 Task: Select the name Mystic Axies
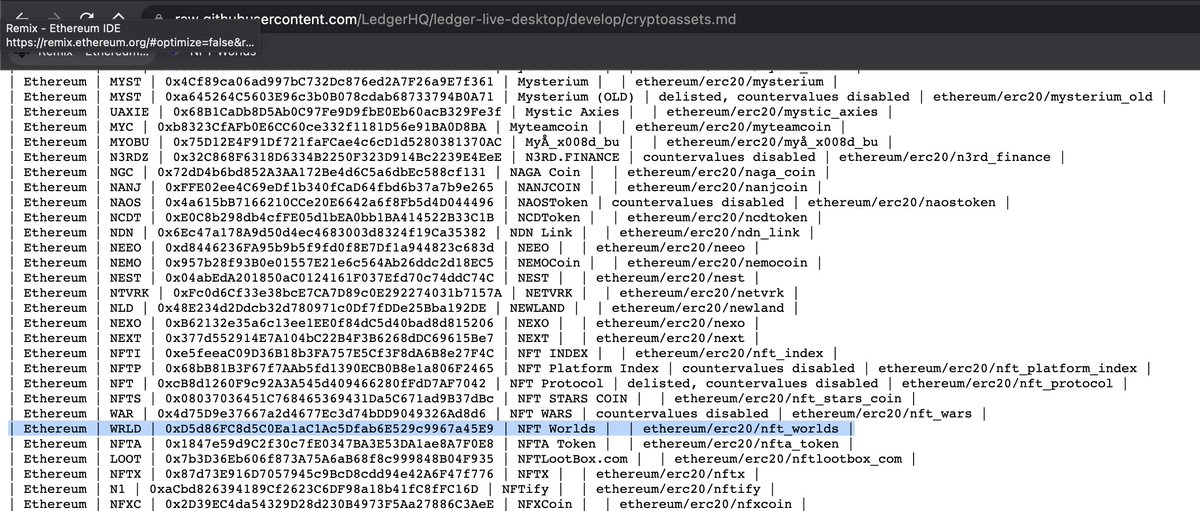point(572,112)
